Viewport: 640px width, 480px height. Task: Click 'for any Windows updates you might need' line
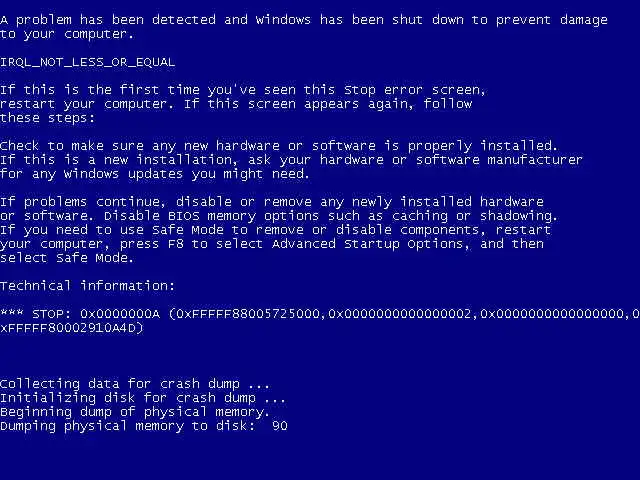tap(155, 174)
